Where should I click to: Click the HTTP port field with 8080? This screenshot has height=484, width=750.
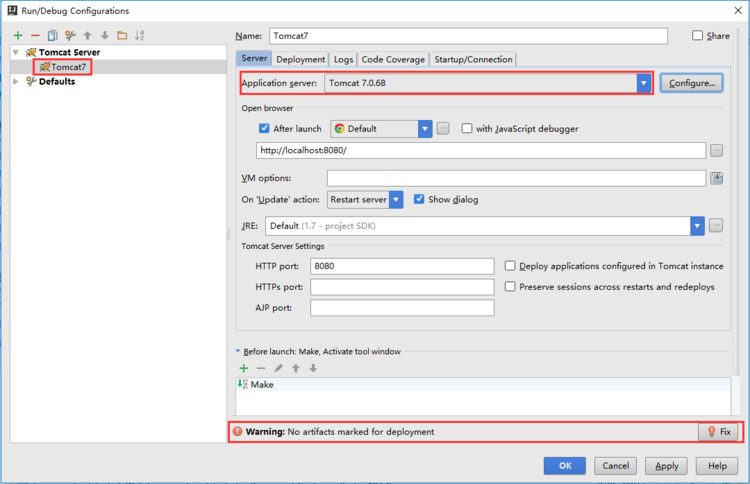tap(402, 266)
